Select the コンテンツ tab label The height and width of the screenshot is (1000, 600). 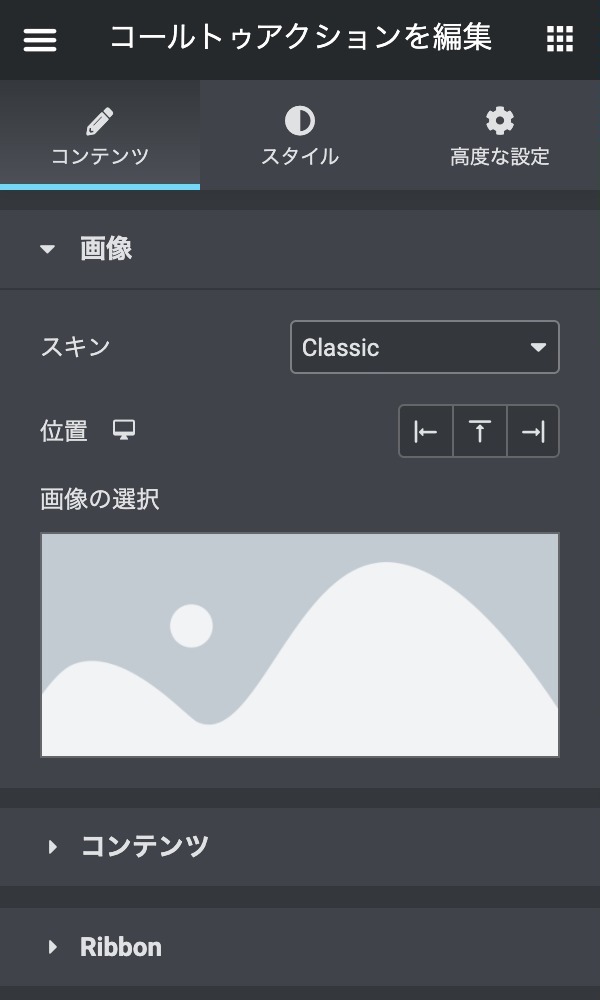(x=99, y=157)
